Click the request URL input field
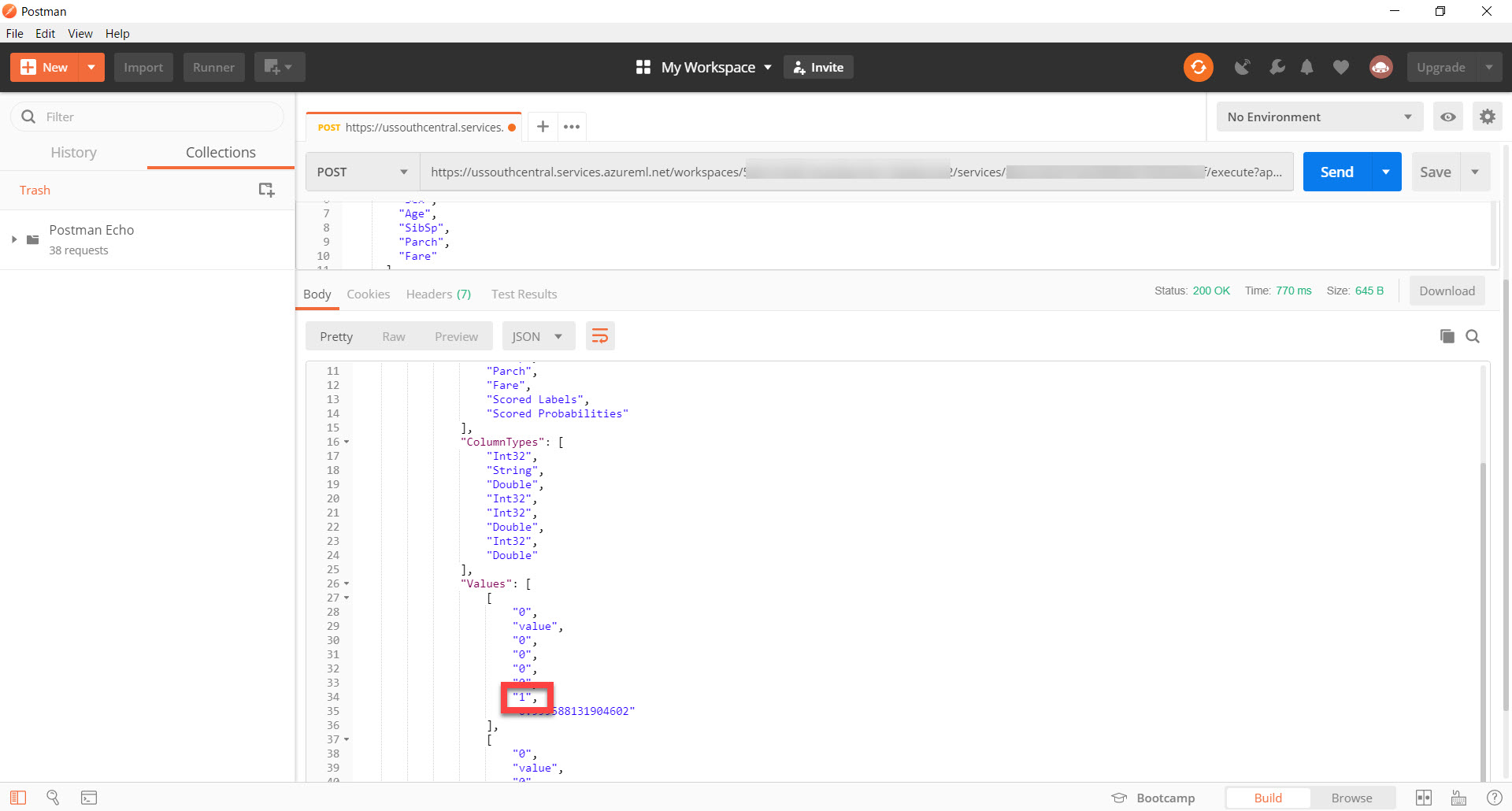The width and height of the screenshot is (1512, 811). coord(857,172)
